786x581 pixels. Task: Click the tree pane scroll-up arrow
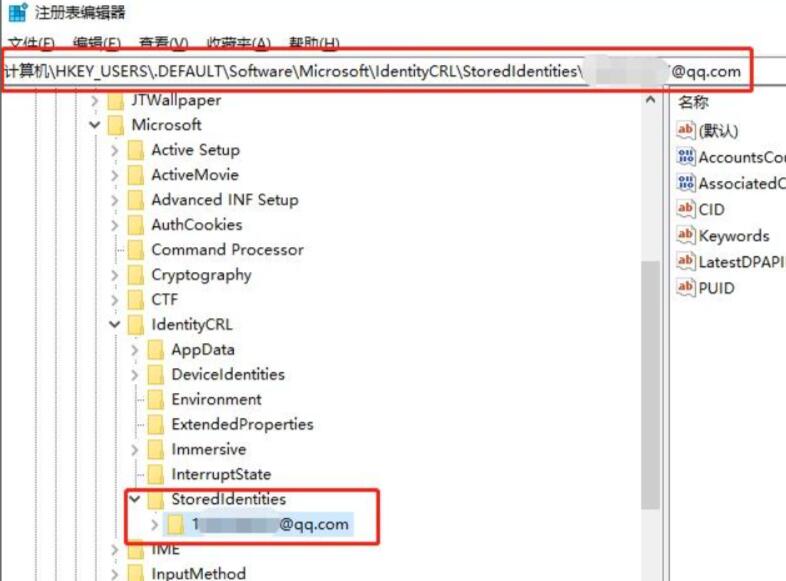(650, 101)
